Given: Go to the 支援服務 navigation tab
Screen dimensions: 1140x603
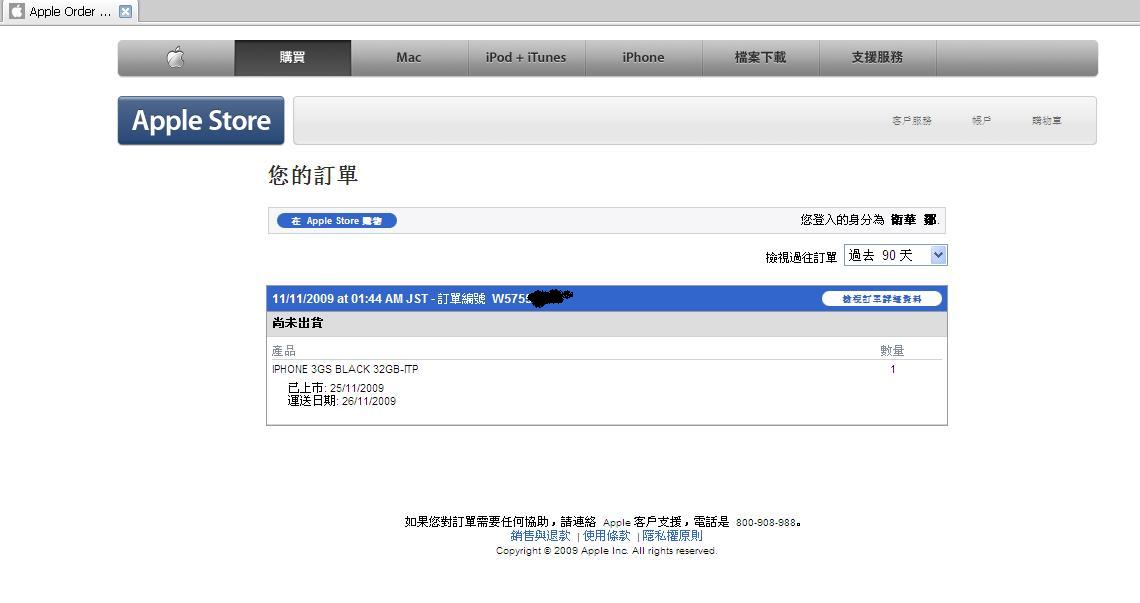Looking at the screenshot, I should coord(878,57).
